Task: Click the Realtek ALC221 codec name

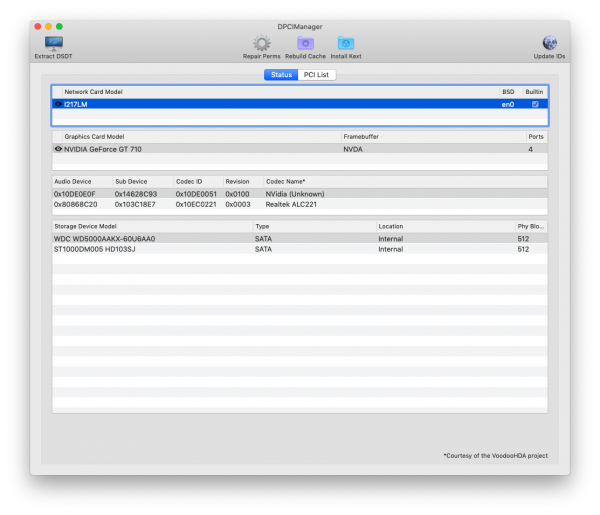Action: [291, 204]
